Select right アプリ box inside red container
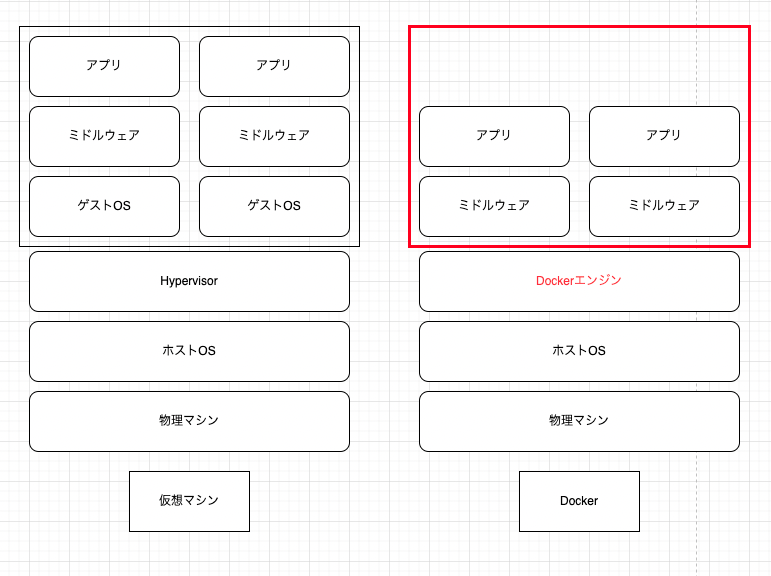771x576 pixels. tap(664, 136)
